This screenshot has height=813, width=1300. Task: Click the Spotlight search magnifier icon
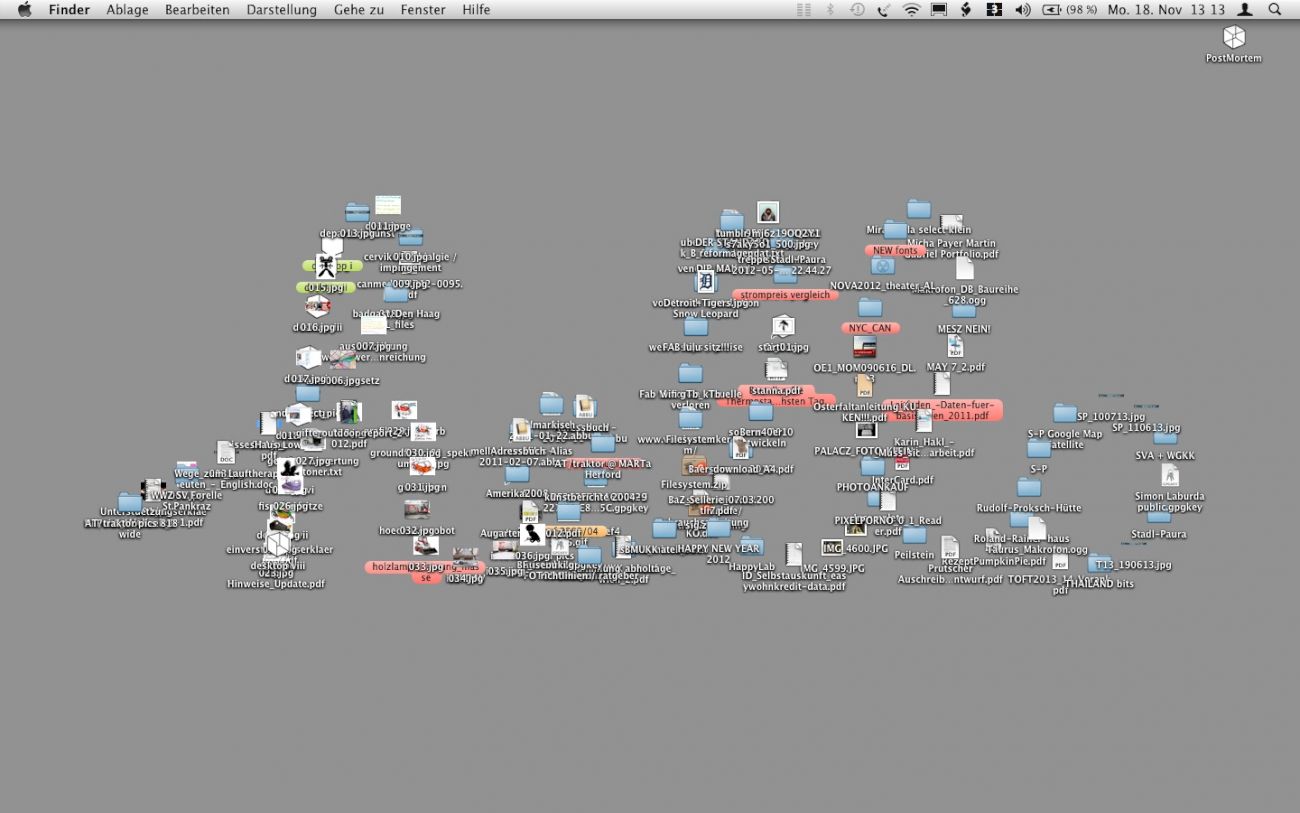click(1274, 10)
